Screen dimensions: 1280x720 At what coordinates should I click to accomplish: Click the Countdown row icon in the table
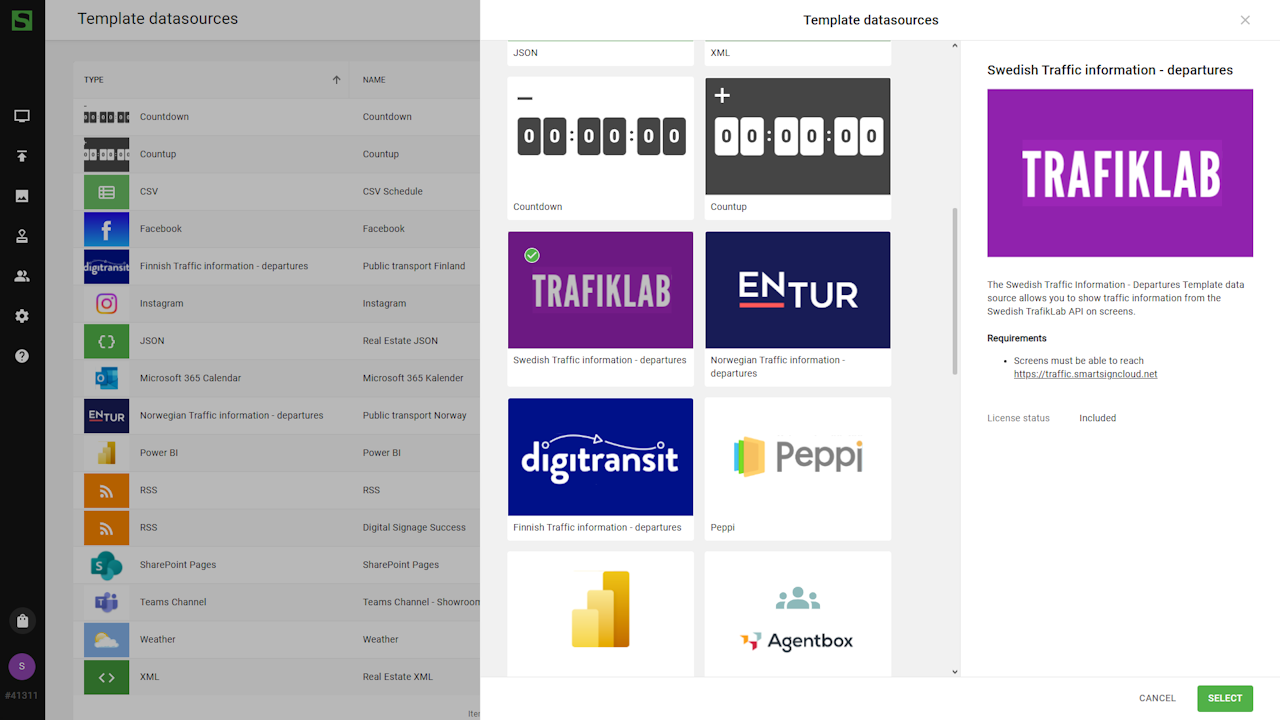[x=106, y=117]
